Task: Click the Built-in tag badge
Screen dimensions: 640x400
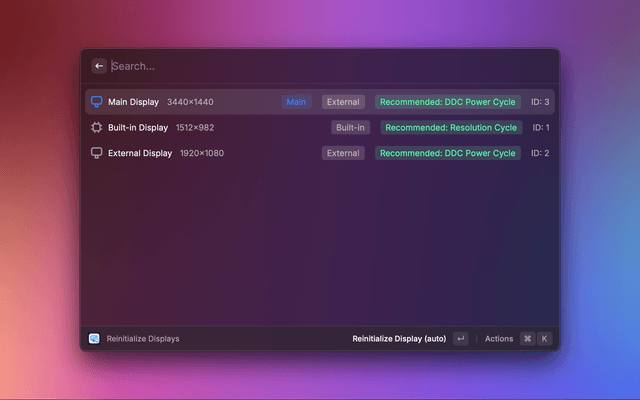Action: pos(350,128)
